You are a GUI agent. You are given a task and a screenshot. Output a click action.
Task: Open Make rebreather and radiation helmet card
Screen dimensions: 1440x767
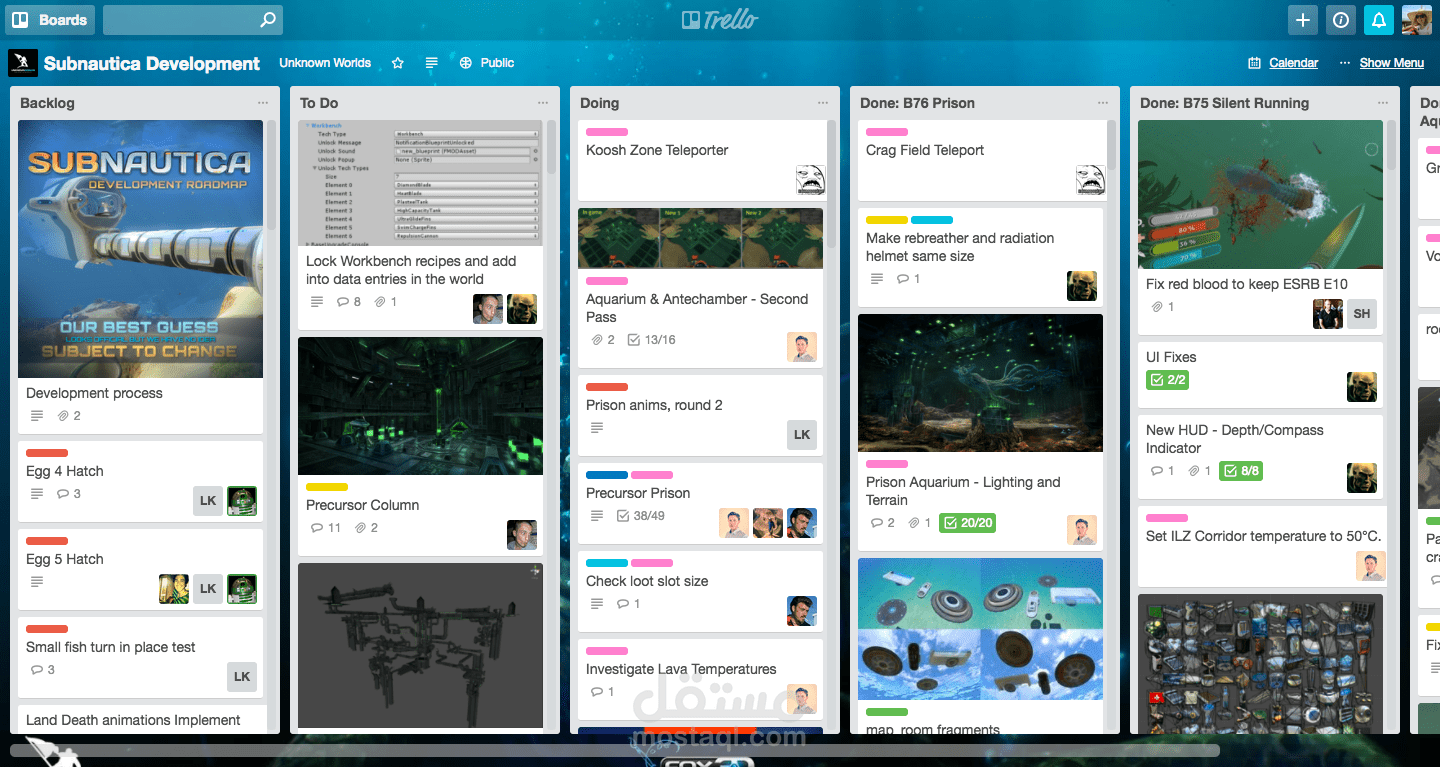tap(980, 256)
